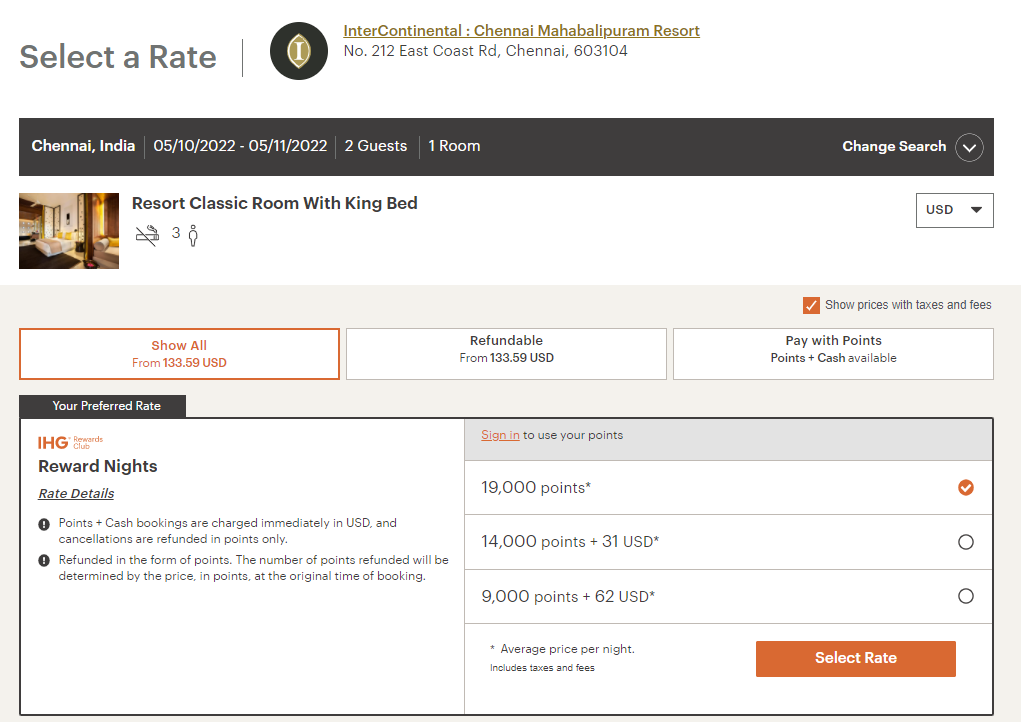This screenshot has width=1021, height=722.
Task: Open the room photo thumbnail
Action: [69, 230]
